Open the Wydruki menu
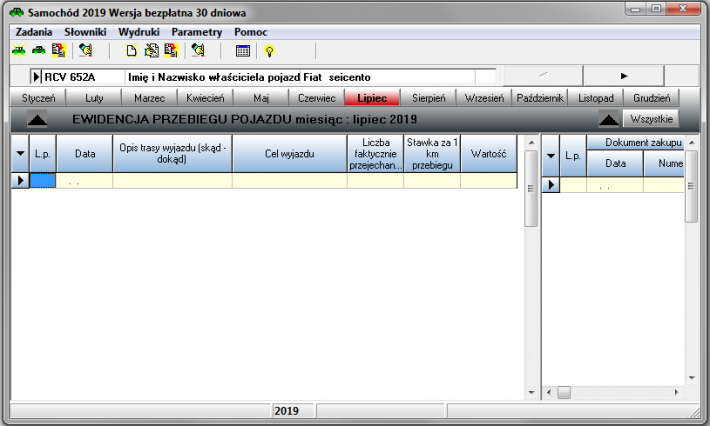This screenshot has width=710, height=426. [139, 32]
